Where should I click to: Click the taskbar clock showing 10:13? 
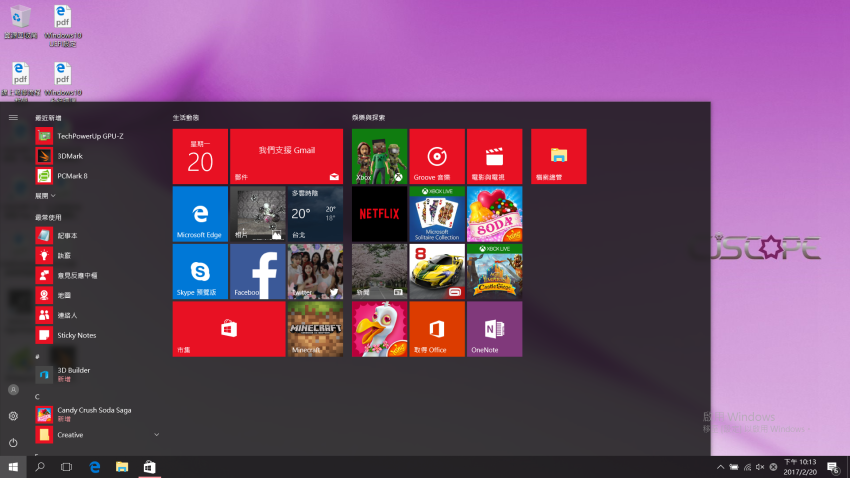800,467
